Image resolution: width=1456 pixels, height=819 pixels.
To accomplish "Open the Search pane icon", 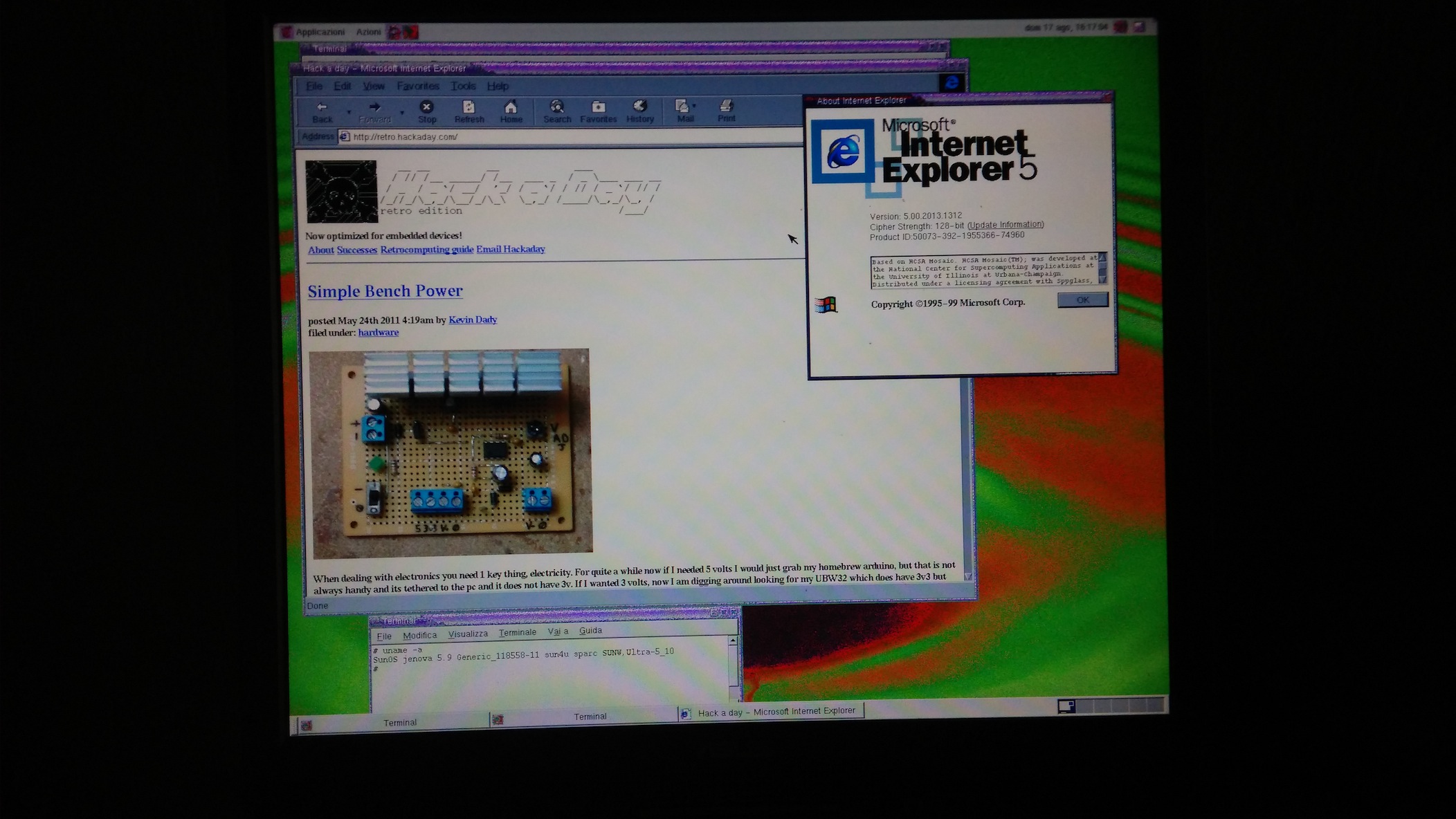I will (556, 107).
